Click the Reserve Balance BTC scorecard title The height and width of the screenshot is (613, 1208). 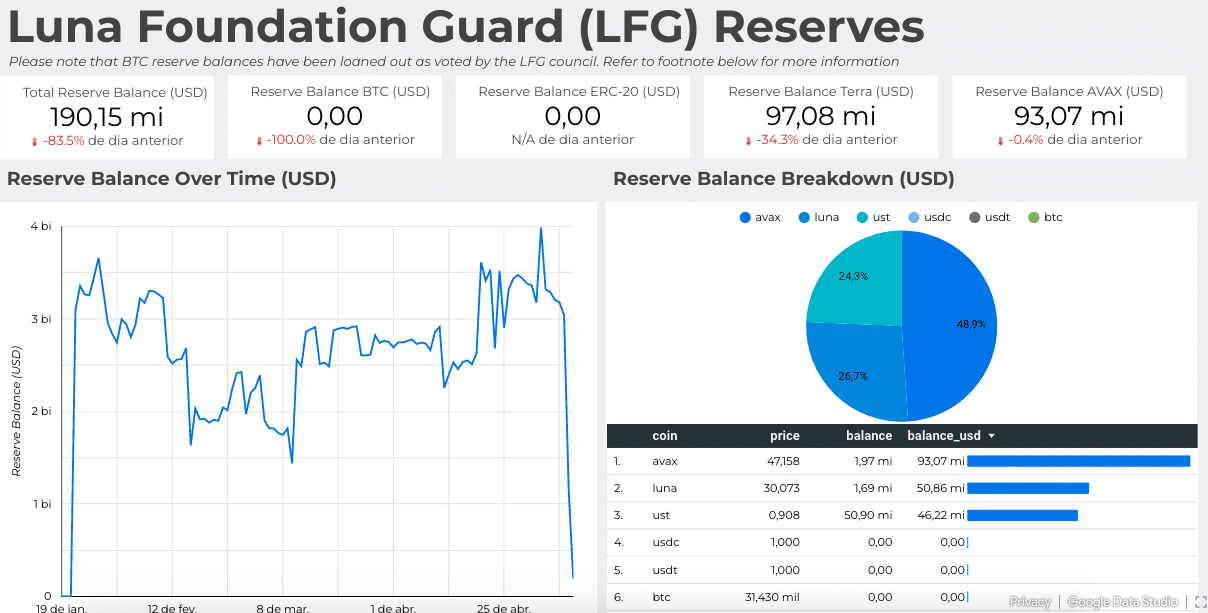point(340,91)
